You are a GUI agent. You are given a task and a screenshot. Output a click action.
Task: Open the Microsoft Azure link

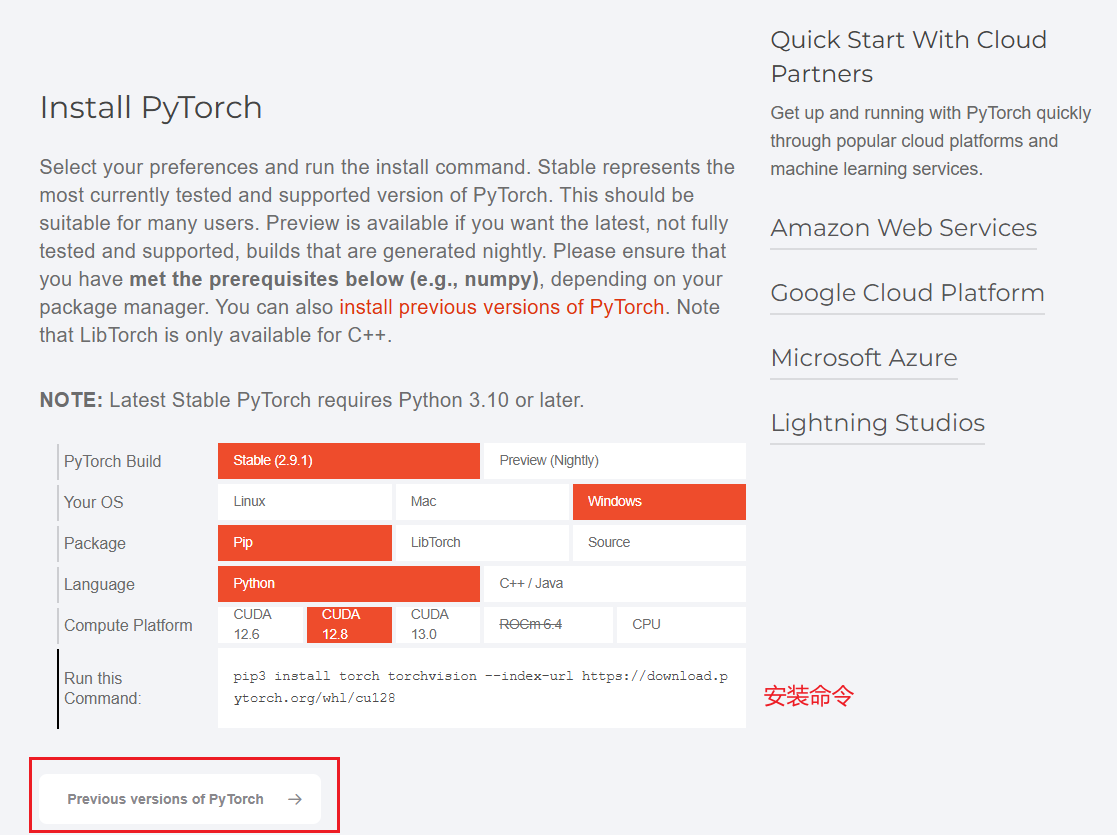coord(864,358)
